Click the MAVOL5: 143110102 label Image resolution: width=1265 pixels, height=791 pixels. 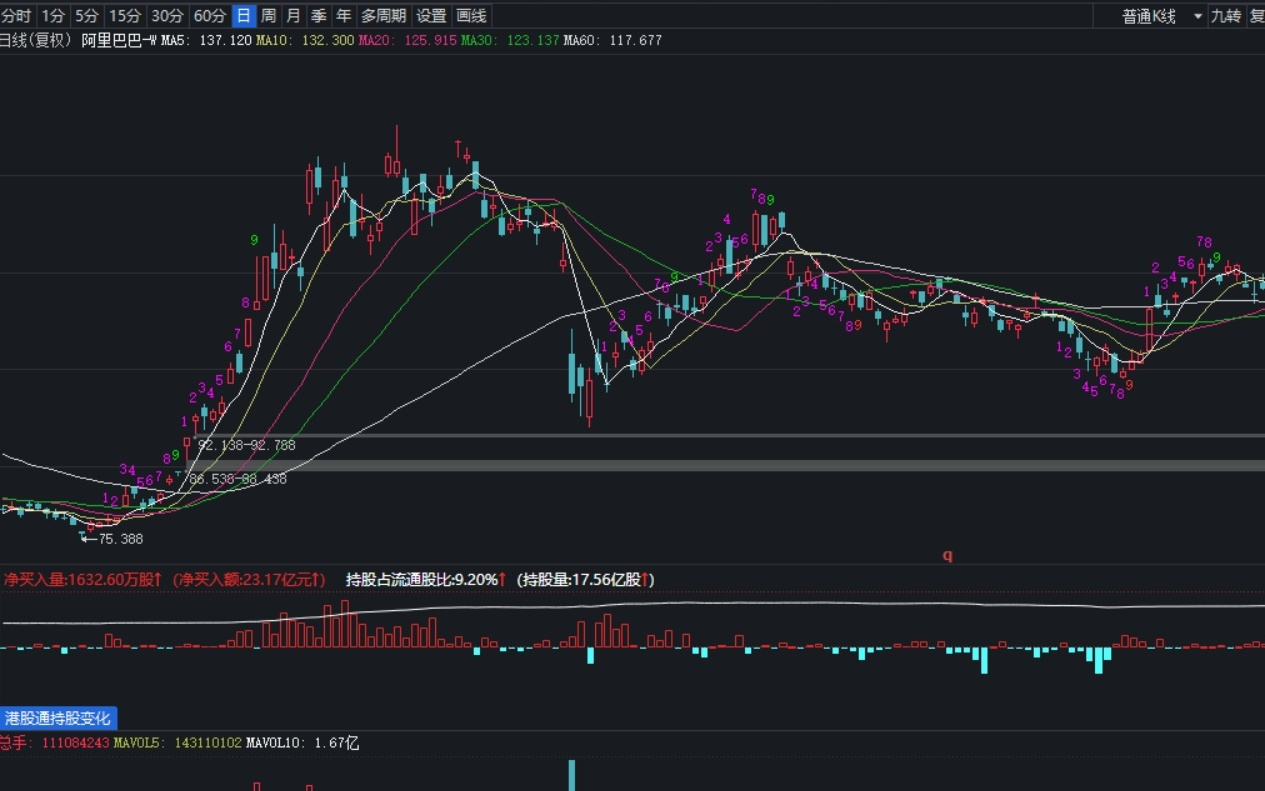pyautogui.click(x=177, y=743)
